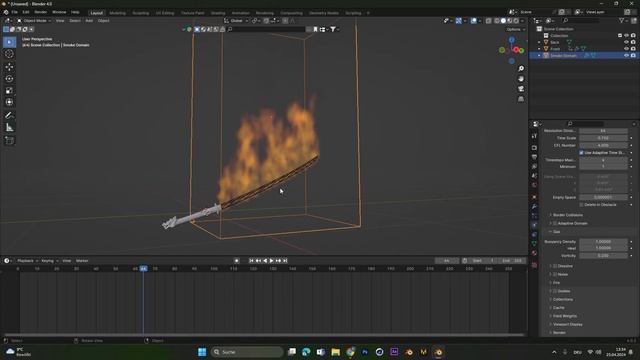Enable the Noise checkbox
Image resolution: width=640 pixels, height=360 pixels.
click(555, 274)
